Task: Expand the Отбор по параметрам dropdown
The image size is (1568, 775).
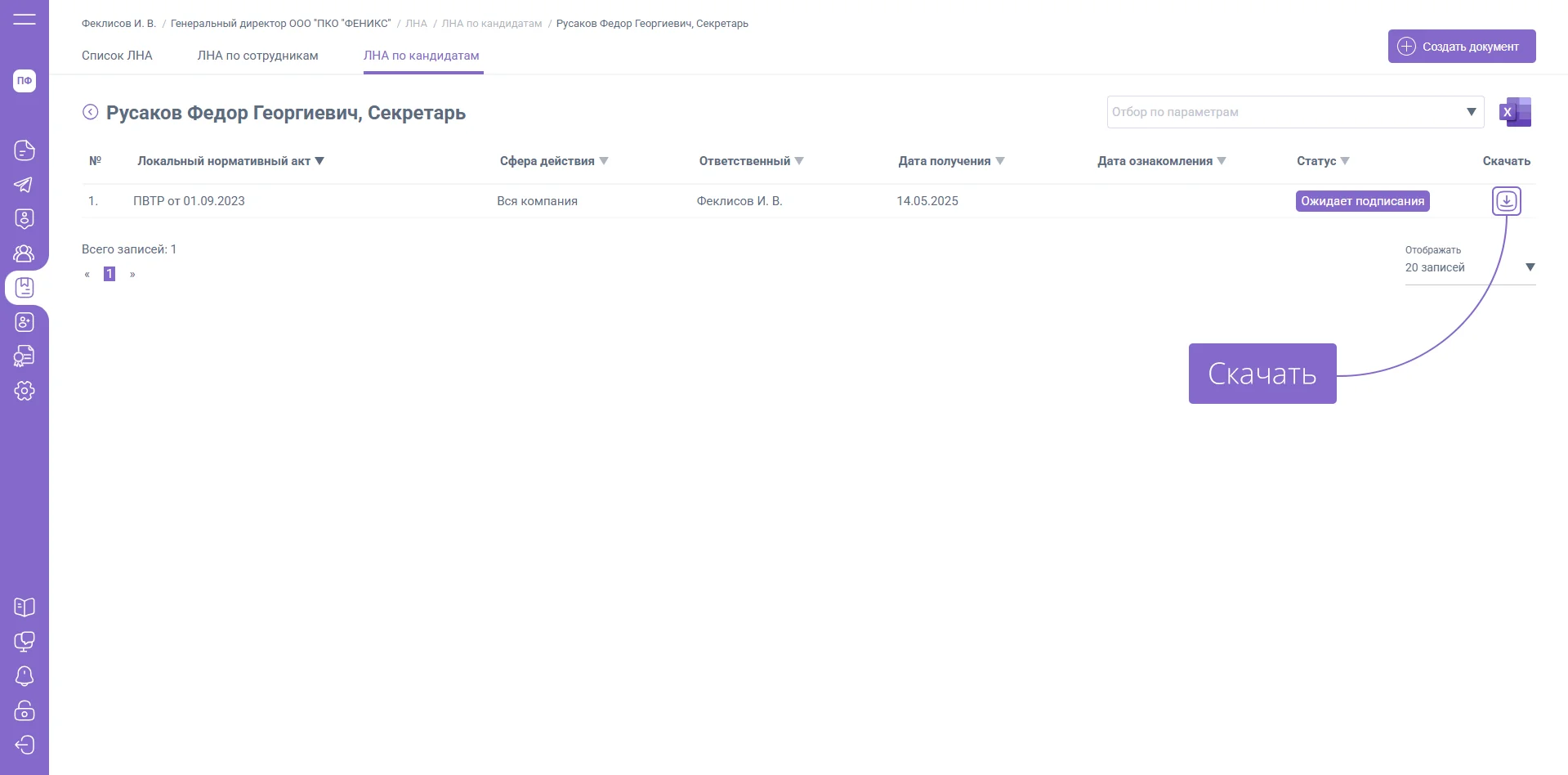Action: click(1471, 112)
